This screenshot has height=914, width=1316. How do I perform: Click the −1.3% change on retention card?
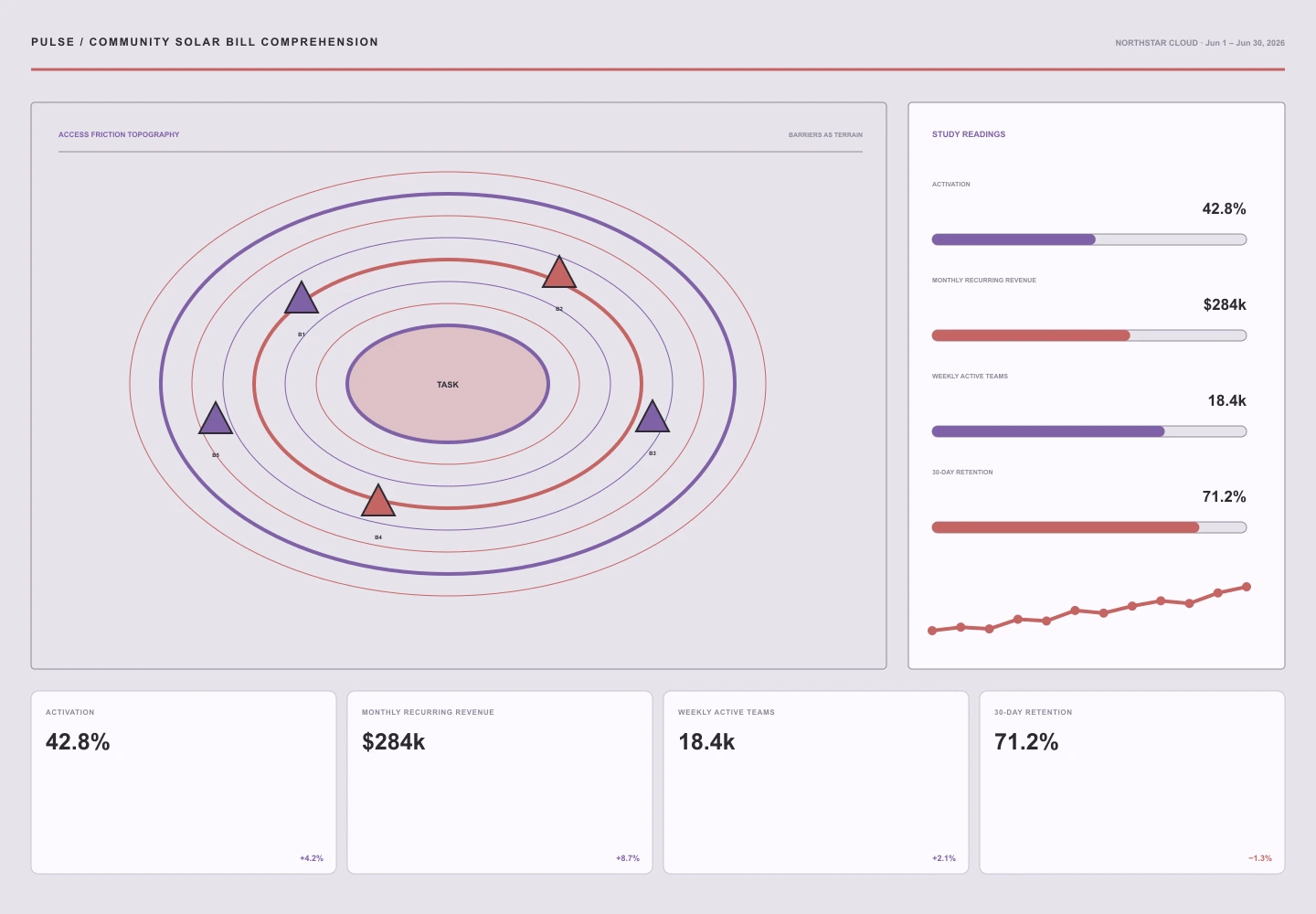click(1260, 858)
